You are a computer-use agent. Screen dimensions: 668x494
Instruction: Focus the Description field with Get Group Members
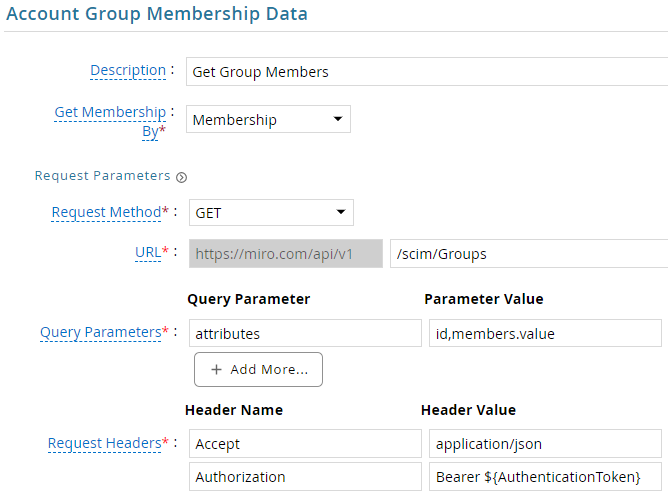(427, 72)
